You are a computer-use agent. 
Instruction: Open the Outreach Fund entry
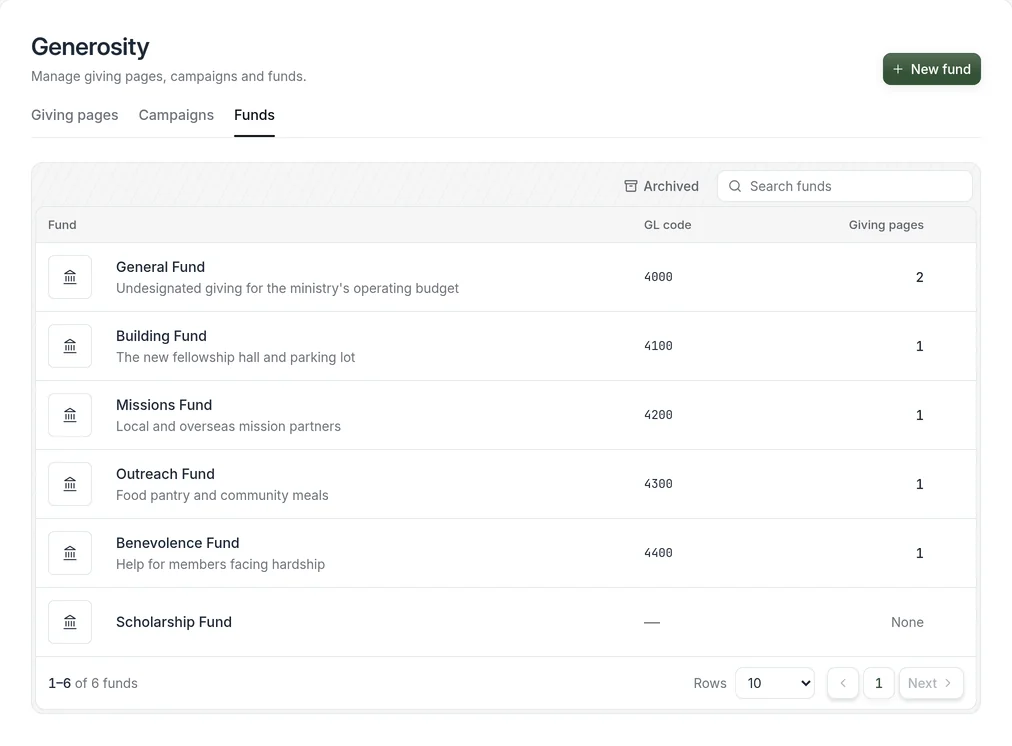(x=506, y=485)
